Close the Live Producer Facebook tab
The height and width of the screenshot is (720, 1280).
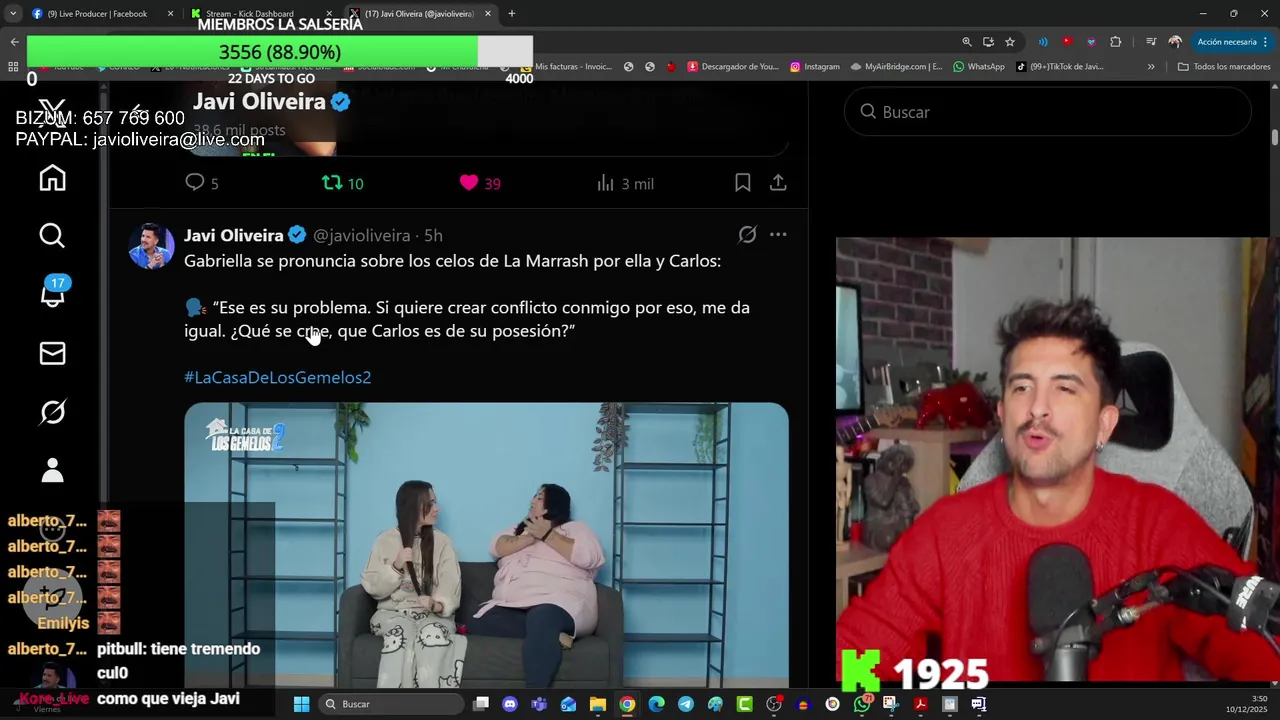click(x=170, y=14)
